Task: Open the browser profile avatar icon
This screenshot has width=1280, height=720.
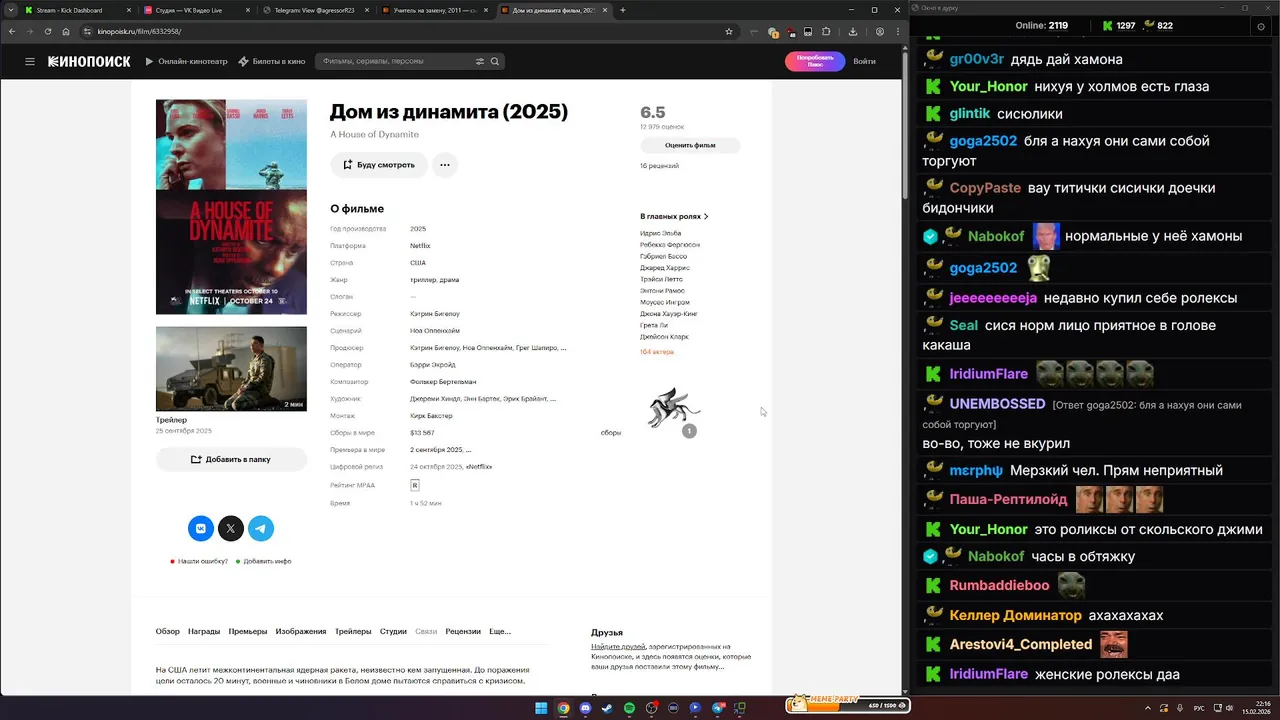Action: [x=879, y=31]
